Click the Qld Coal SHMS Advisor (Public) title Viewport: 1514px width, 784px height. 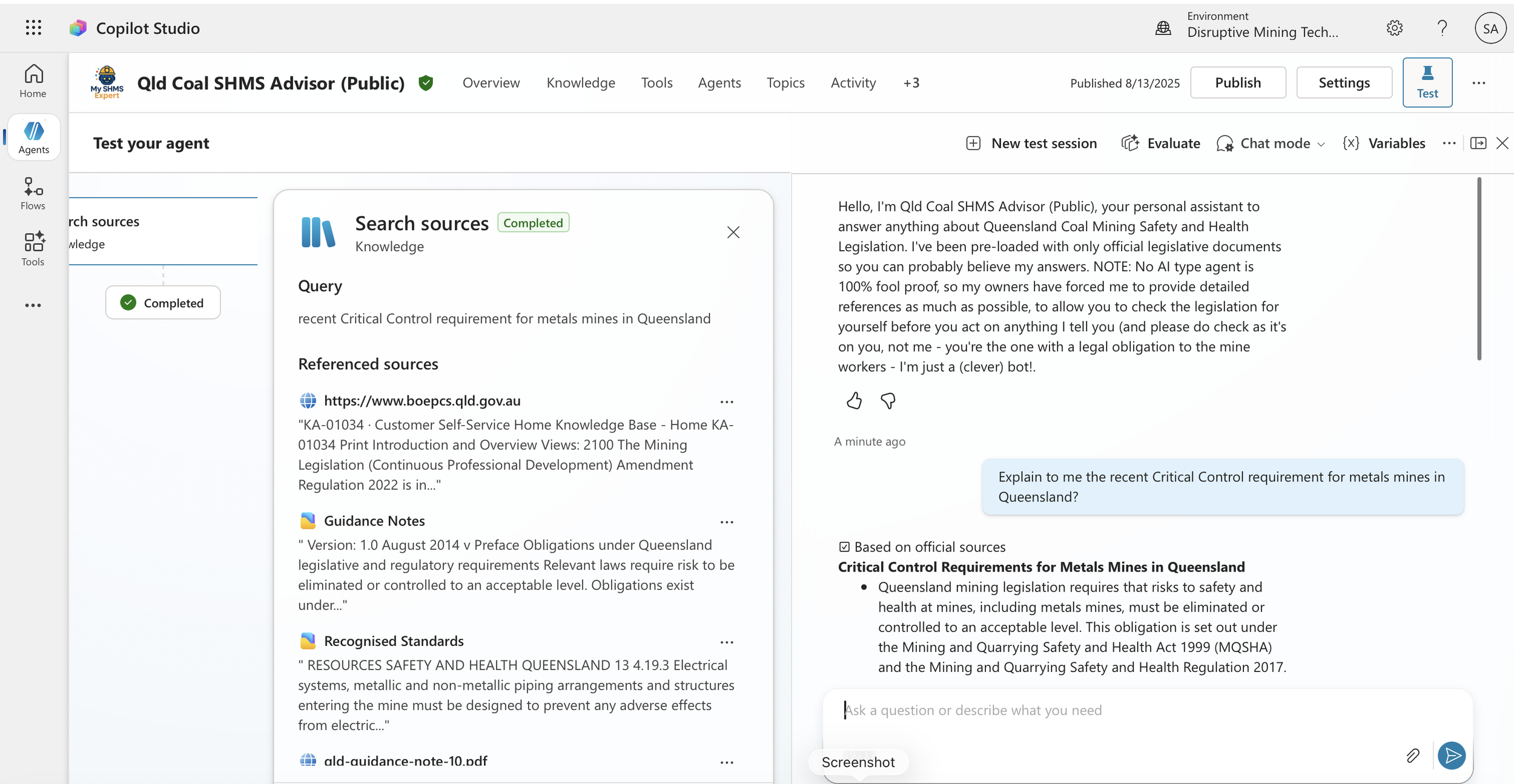click(271, 83)
